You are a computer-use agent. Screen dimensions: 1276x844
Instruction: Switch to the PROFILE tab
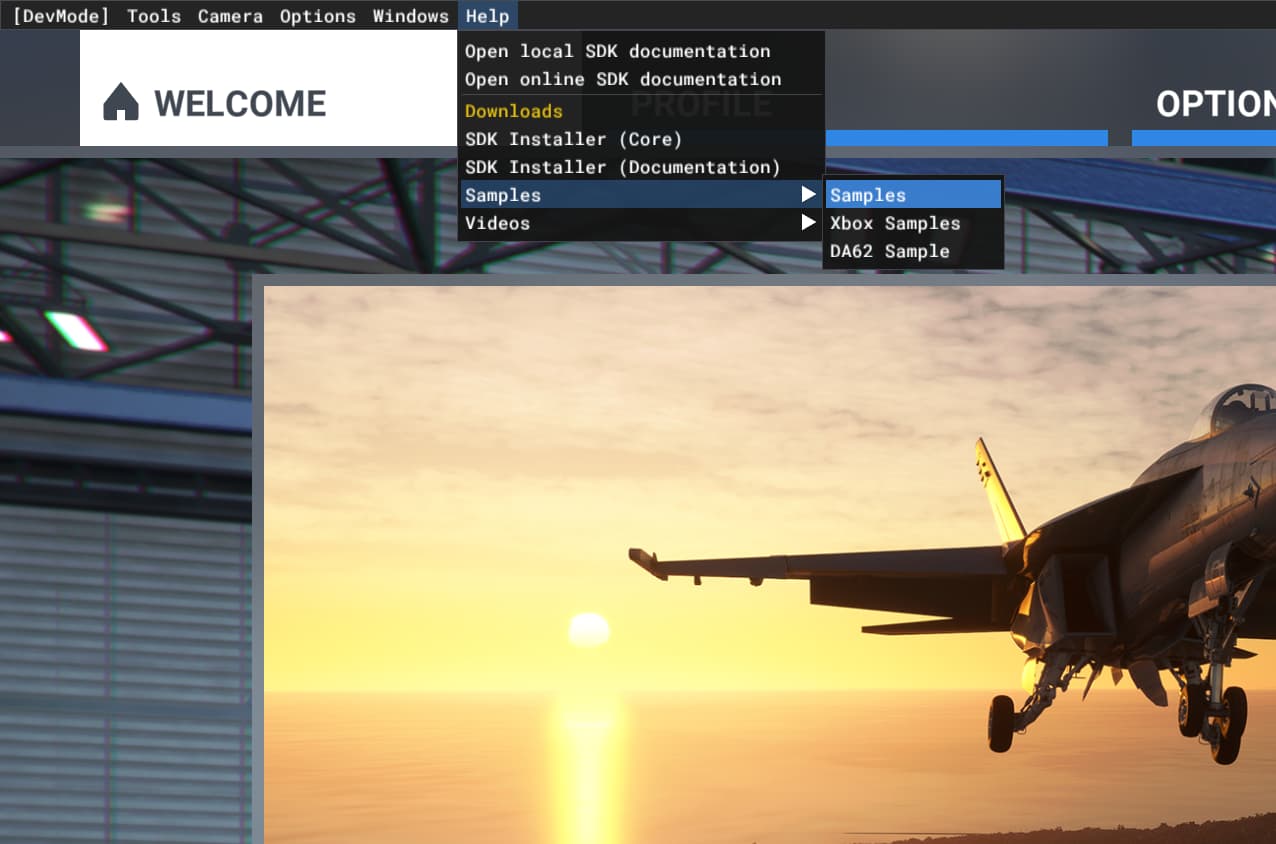coord(700,103)
